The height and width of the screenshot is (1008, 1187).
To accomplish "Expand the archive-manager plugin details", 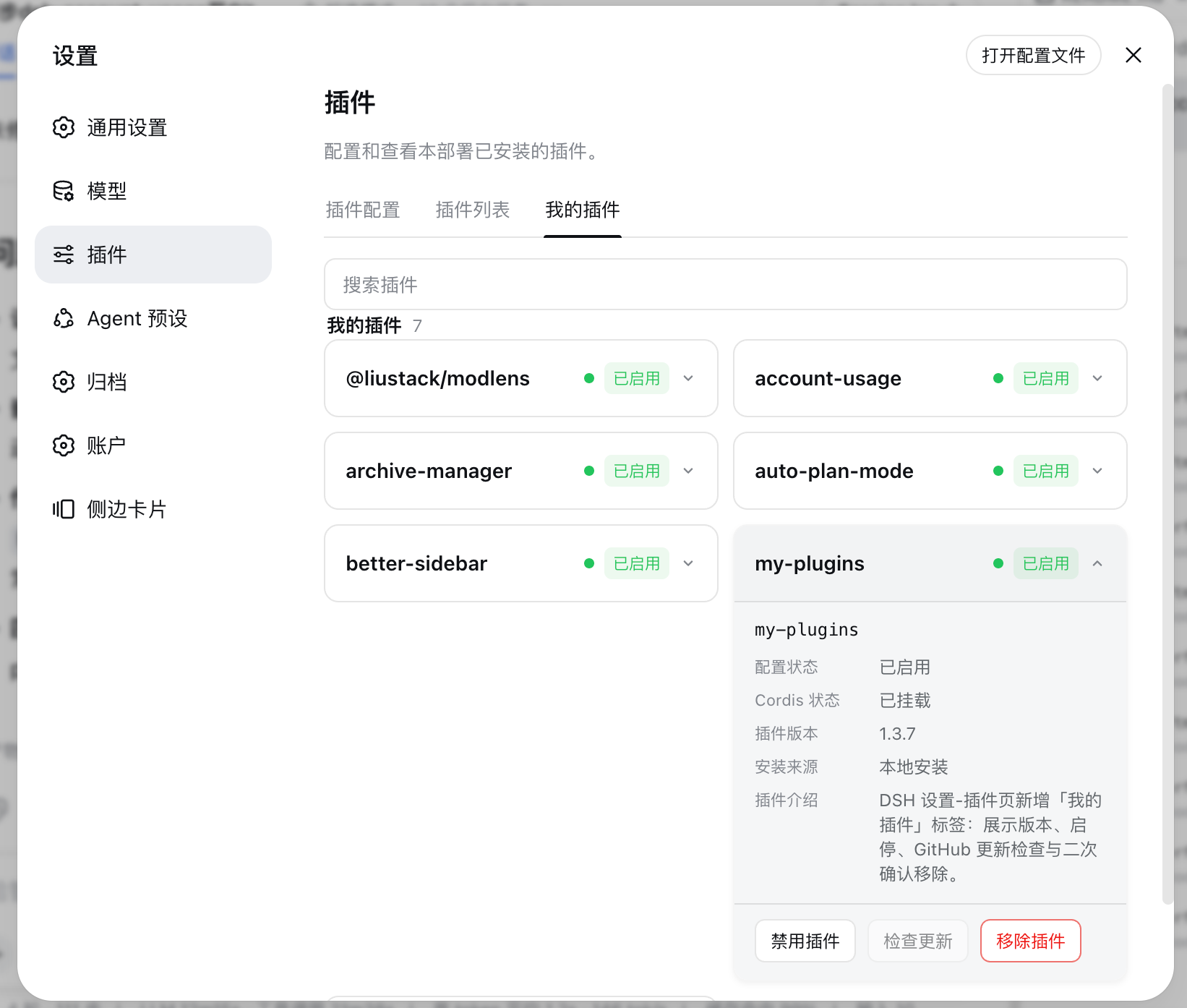I will pos(688,471).
